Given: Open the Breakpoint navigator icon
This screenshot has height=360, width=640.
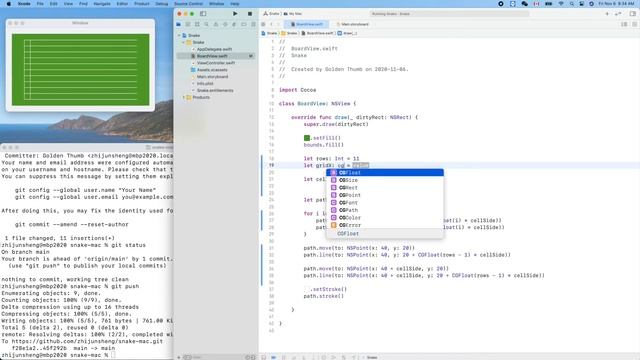Looking at the screenshot, I should [244, 24].
